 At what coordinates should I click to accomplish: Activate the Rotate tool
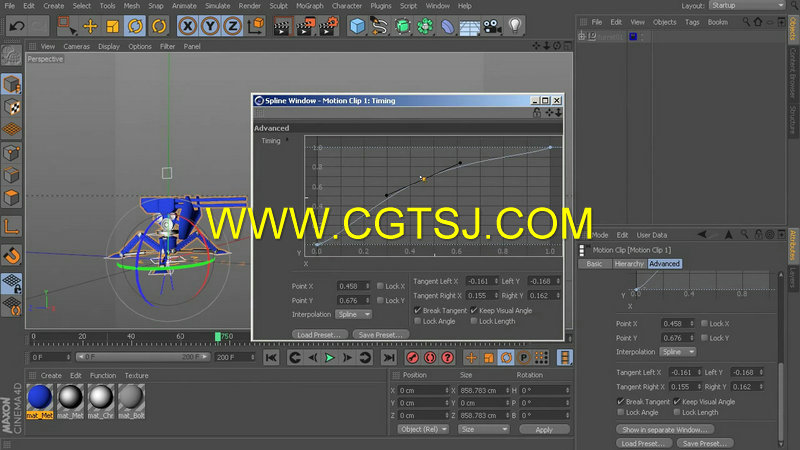(135, 26)
